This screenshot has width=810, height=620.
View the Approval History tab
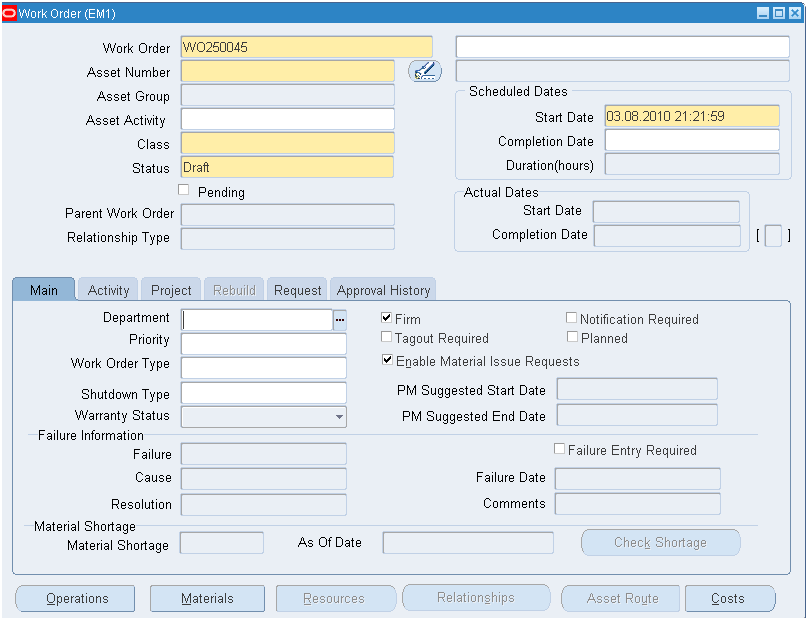tap(383, 290)
